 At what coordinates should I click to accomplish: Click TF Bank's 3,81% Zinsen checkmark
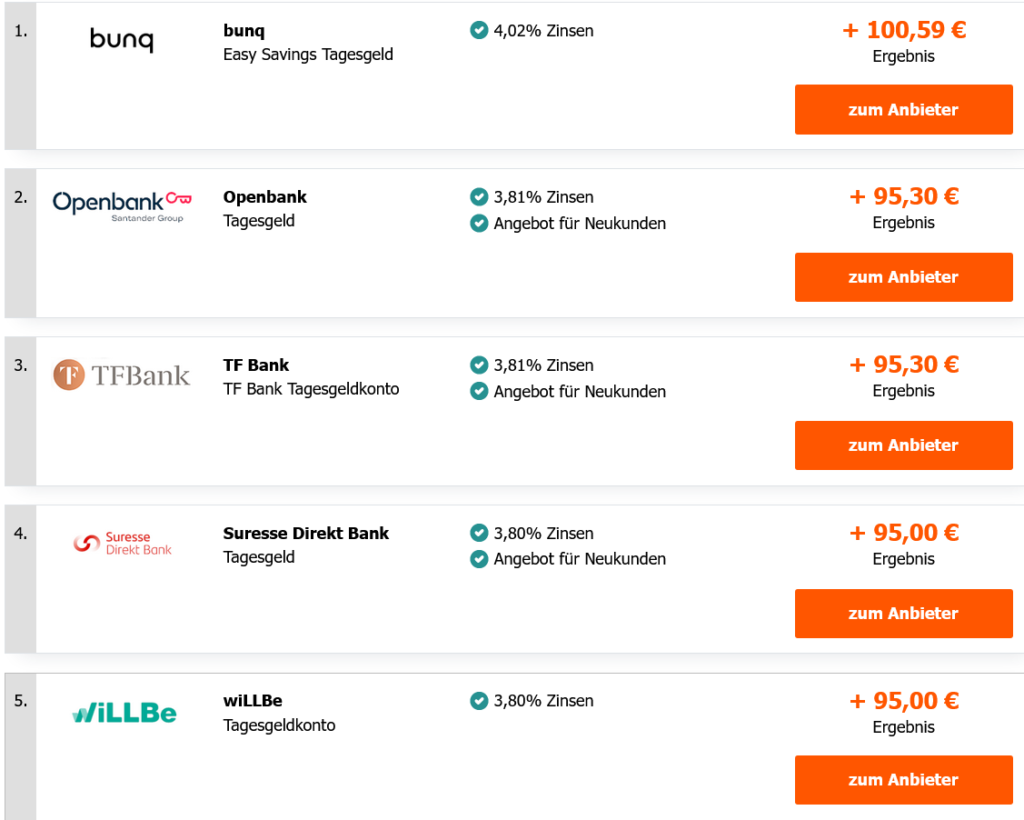pyautogui.click(x=479, y=365)
